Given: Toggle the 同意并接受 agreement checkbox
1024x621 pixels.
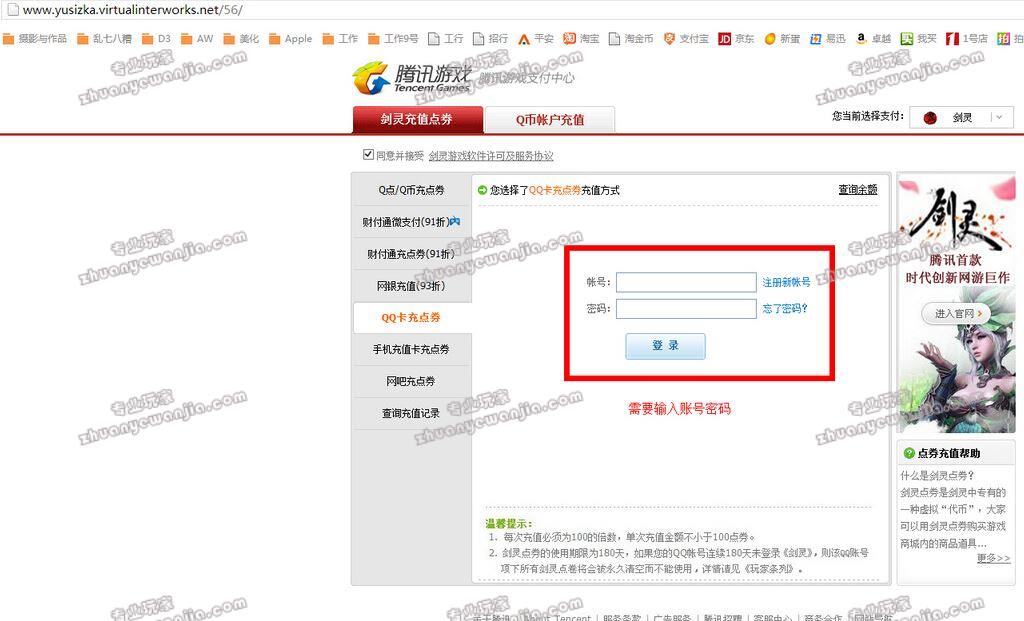Looking at the screenshot, I should (368, 155).
